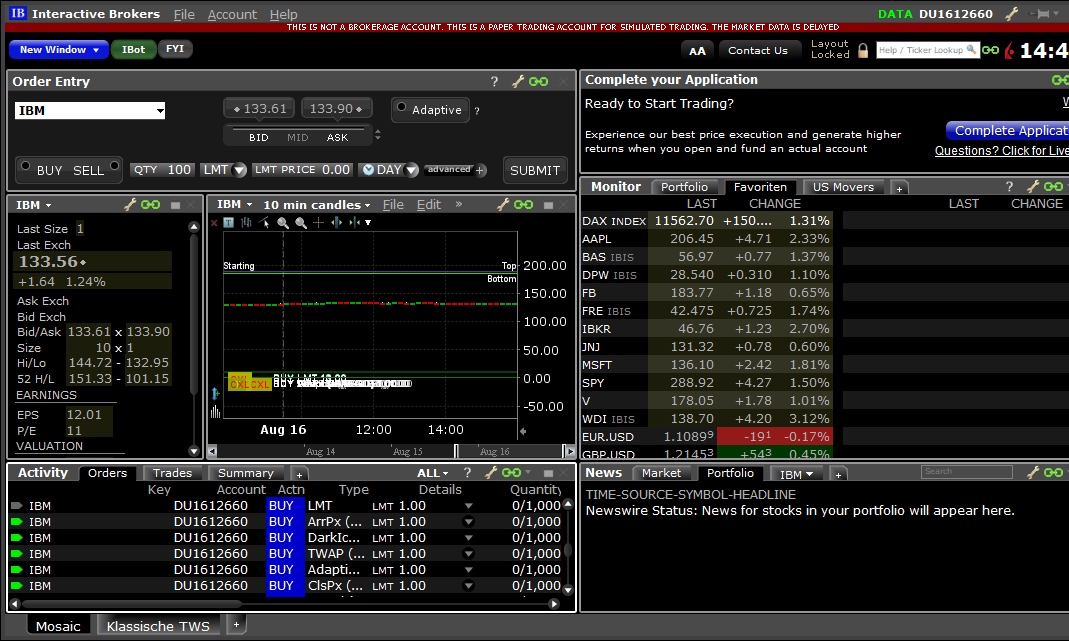The height and width of the screenshot is (641, 1069).
Task: Expand details arrow of DarkIc order row
Action: [x=468, y=538]
